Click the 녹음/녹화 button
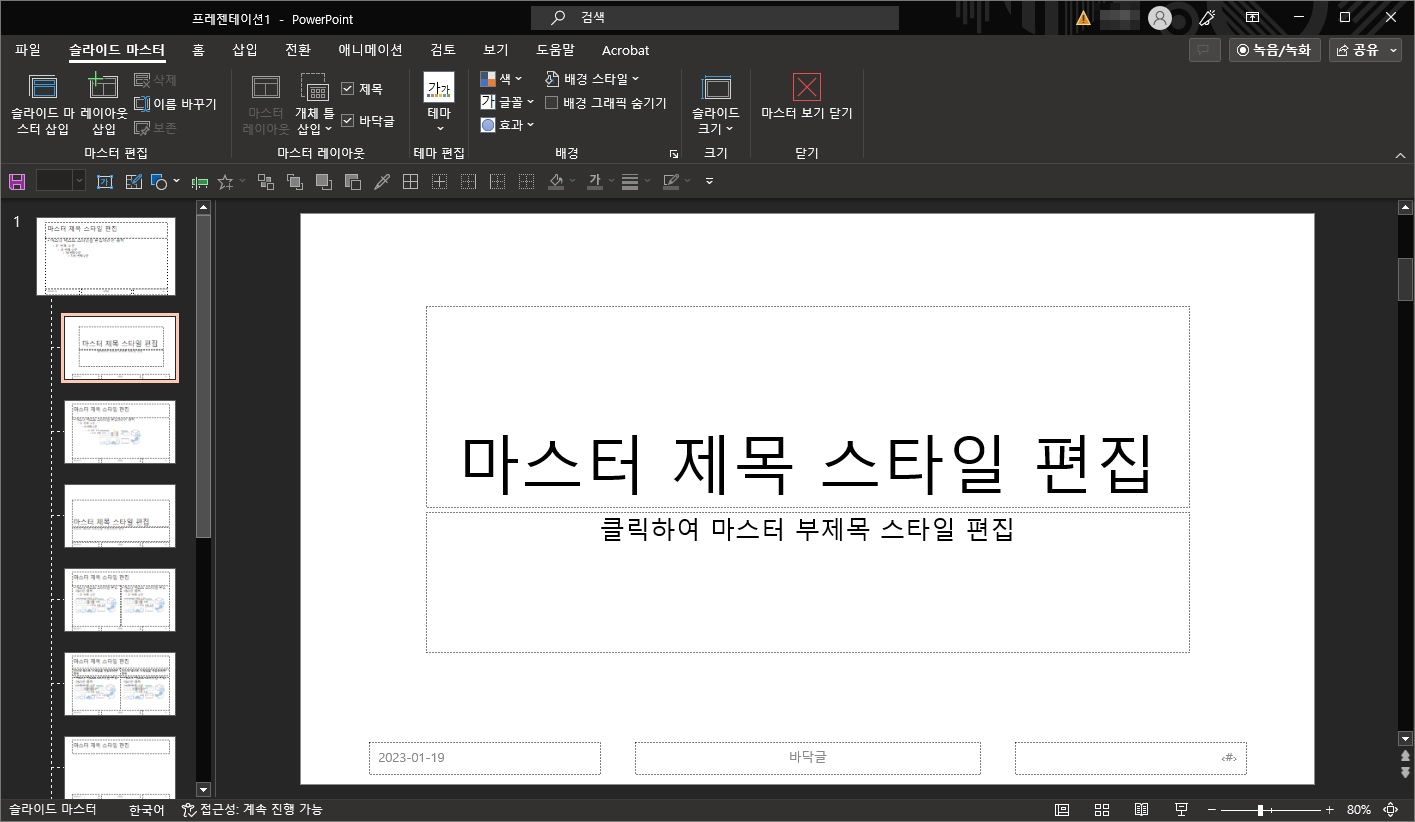 (1274, 49)
